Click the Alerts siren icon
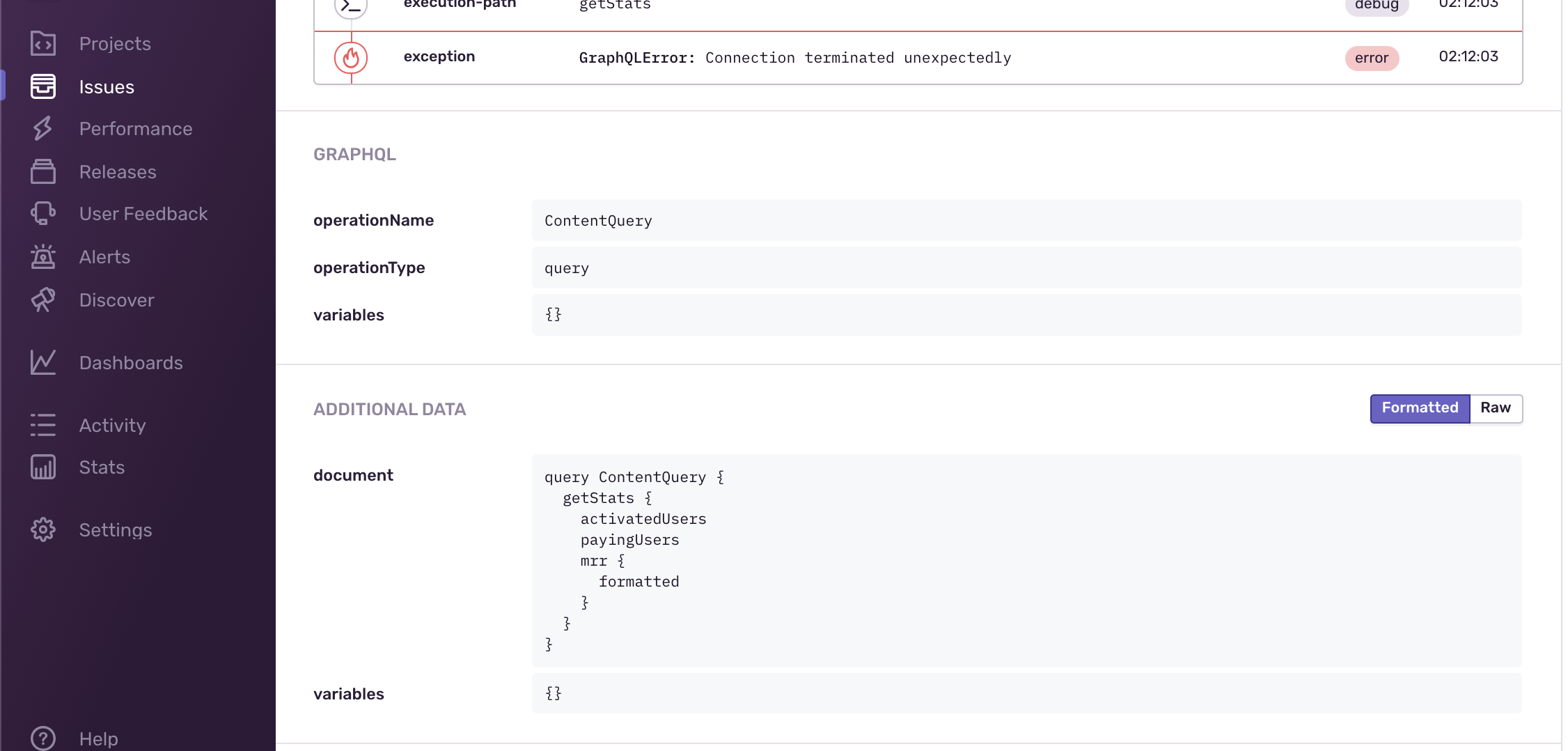1568x751 pixels. coord(43,257)
